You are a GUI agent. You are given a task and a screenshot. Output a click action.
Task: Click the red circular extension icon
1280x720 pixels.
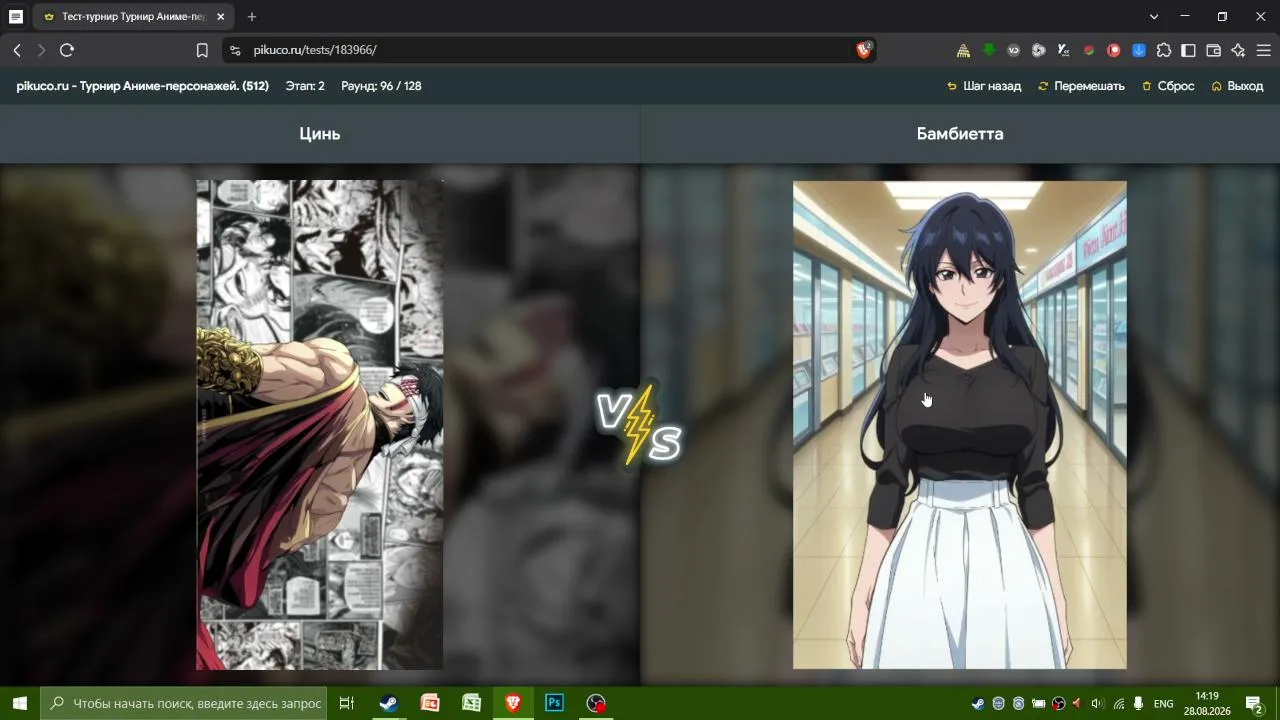[1113, 50]
